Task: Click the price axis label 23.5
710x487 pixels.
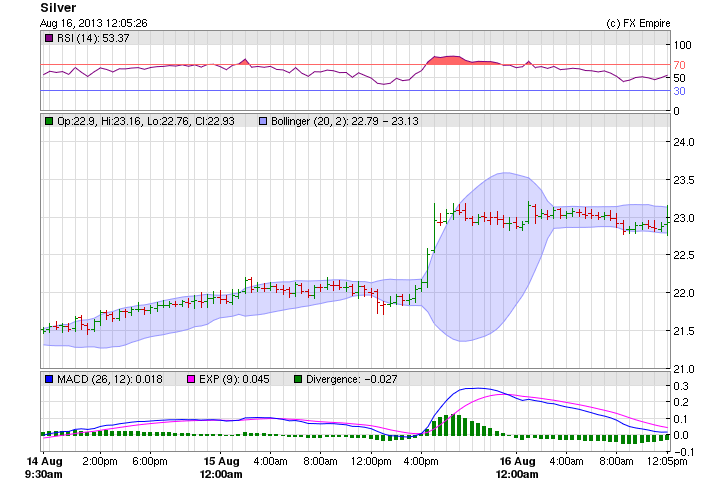Action: (x=684, y=180)
